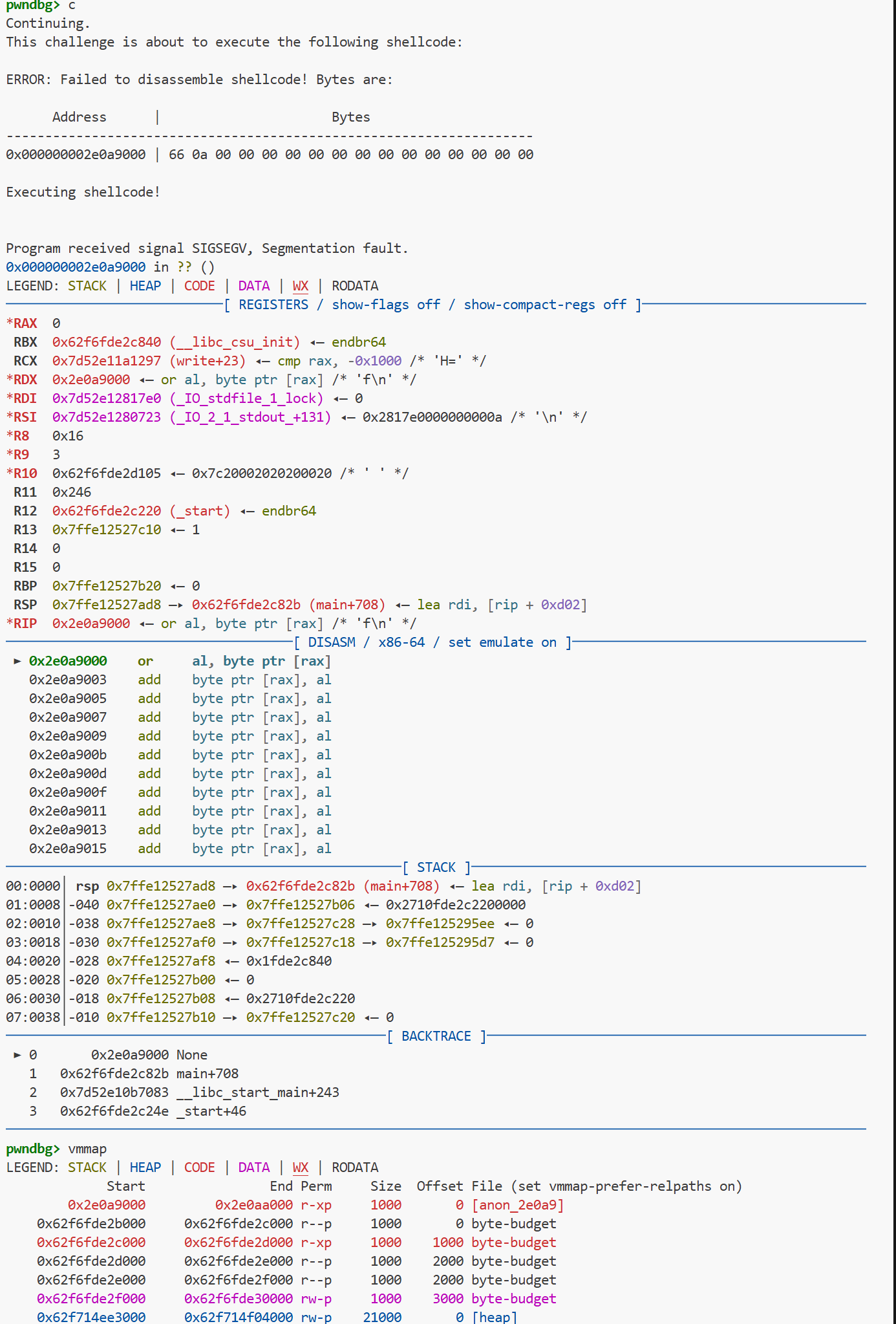
Task: Click the vmmap end address 0x2e0aa000
Action: coord(254,1205)
